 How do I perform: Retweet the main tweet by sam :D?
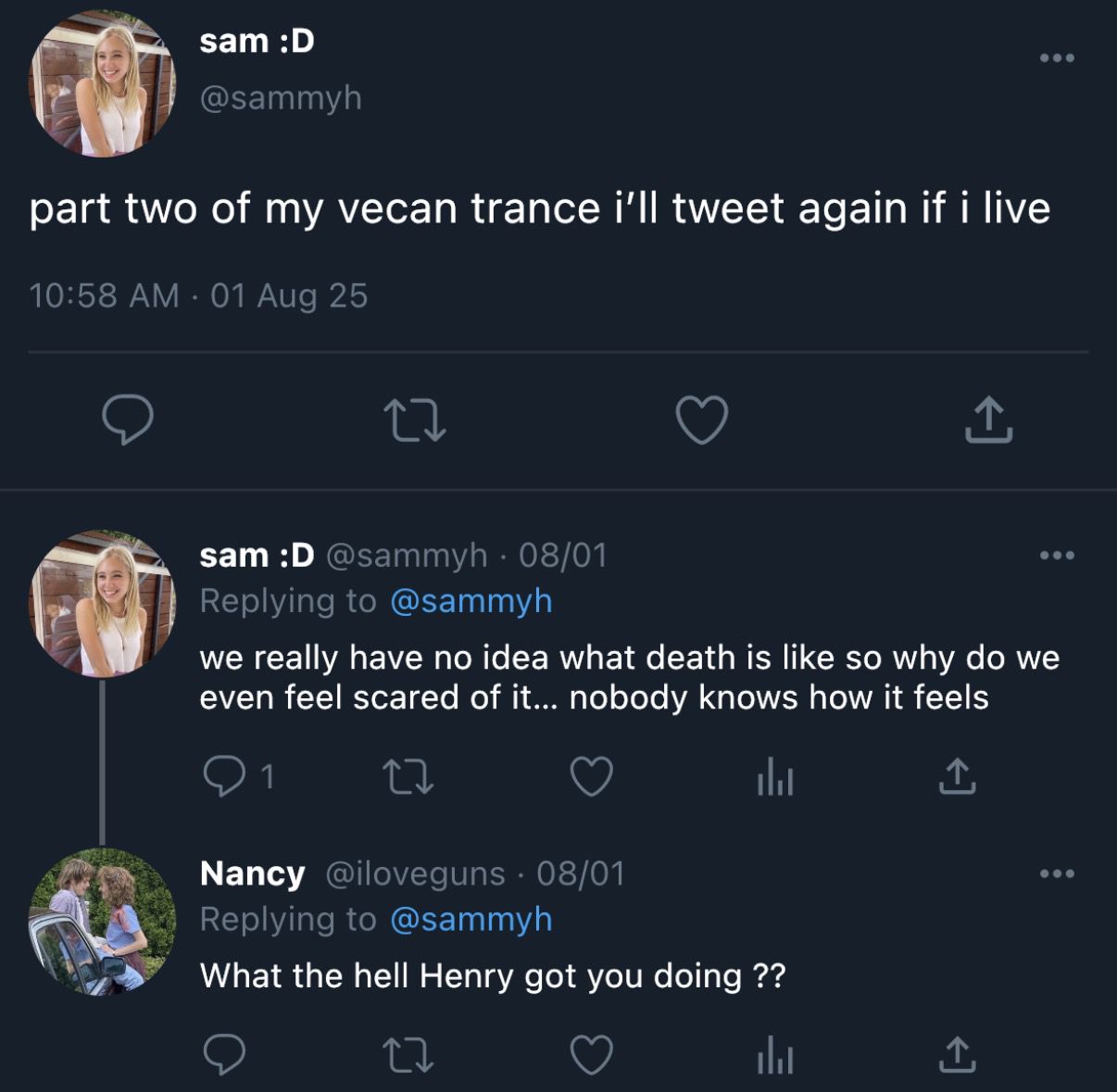[414, 420]
